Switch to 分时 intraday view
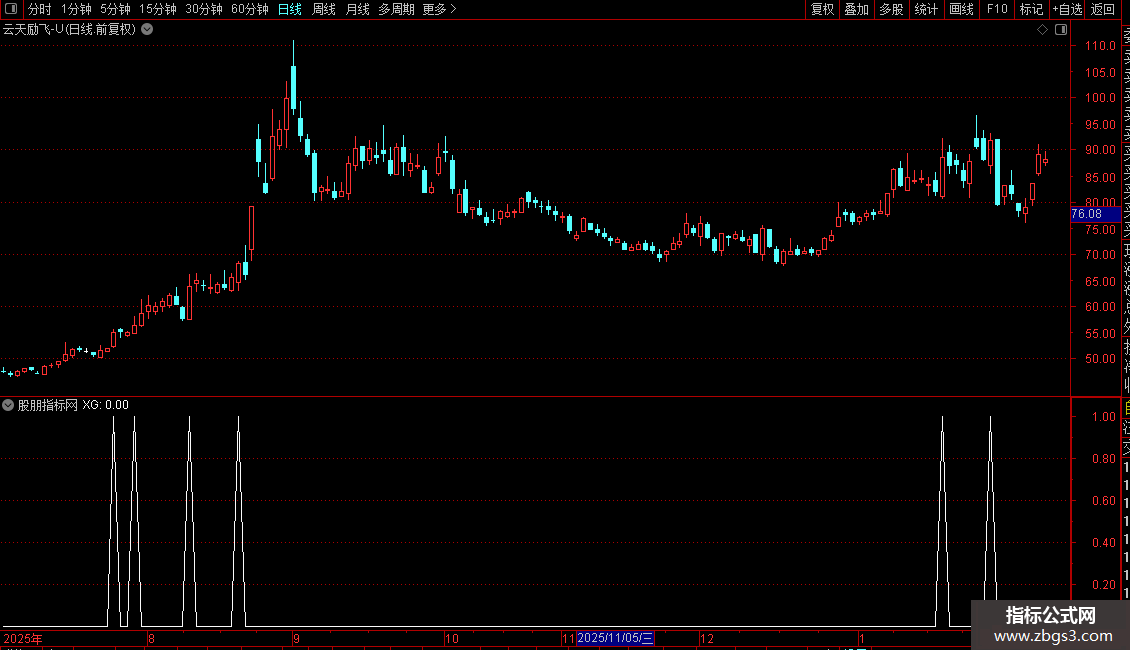Image resolution: width=1130 pixels, height=650 pixels. pos(40,9)
